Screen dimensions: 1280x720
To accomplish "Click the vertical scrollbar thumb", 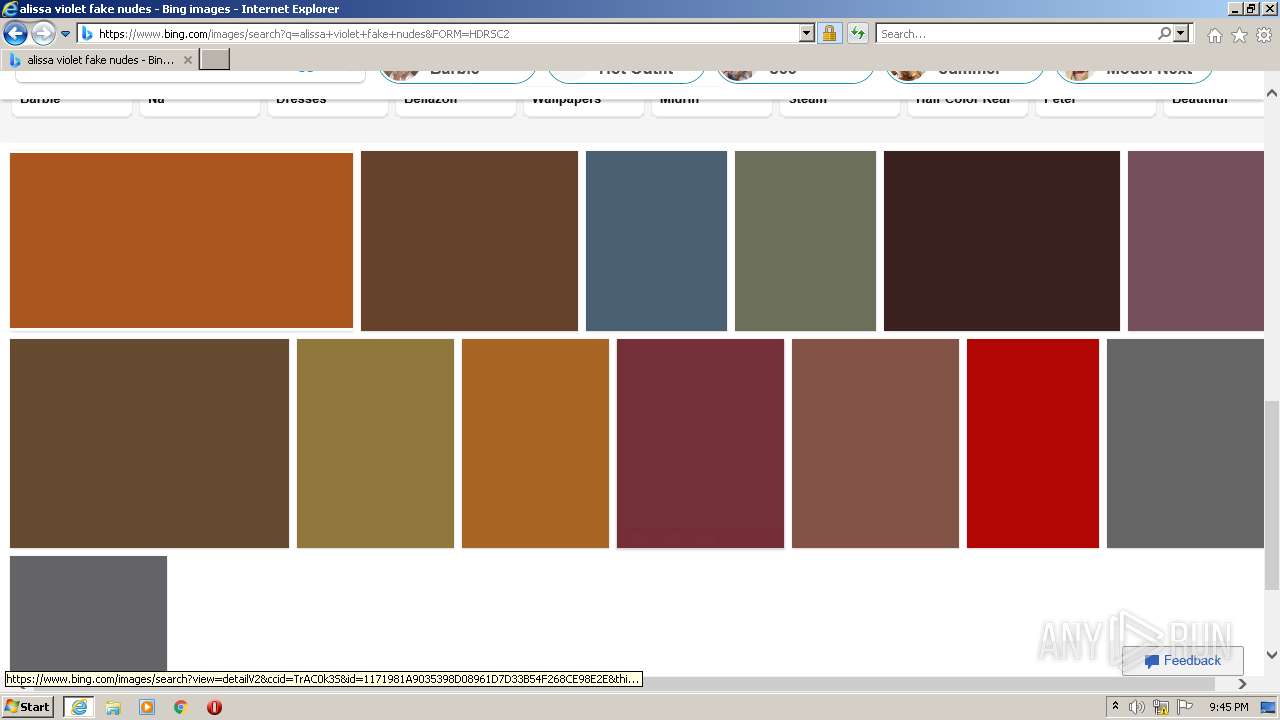I will click(x=1272, y=495).
